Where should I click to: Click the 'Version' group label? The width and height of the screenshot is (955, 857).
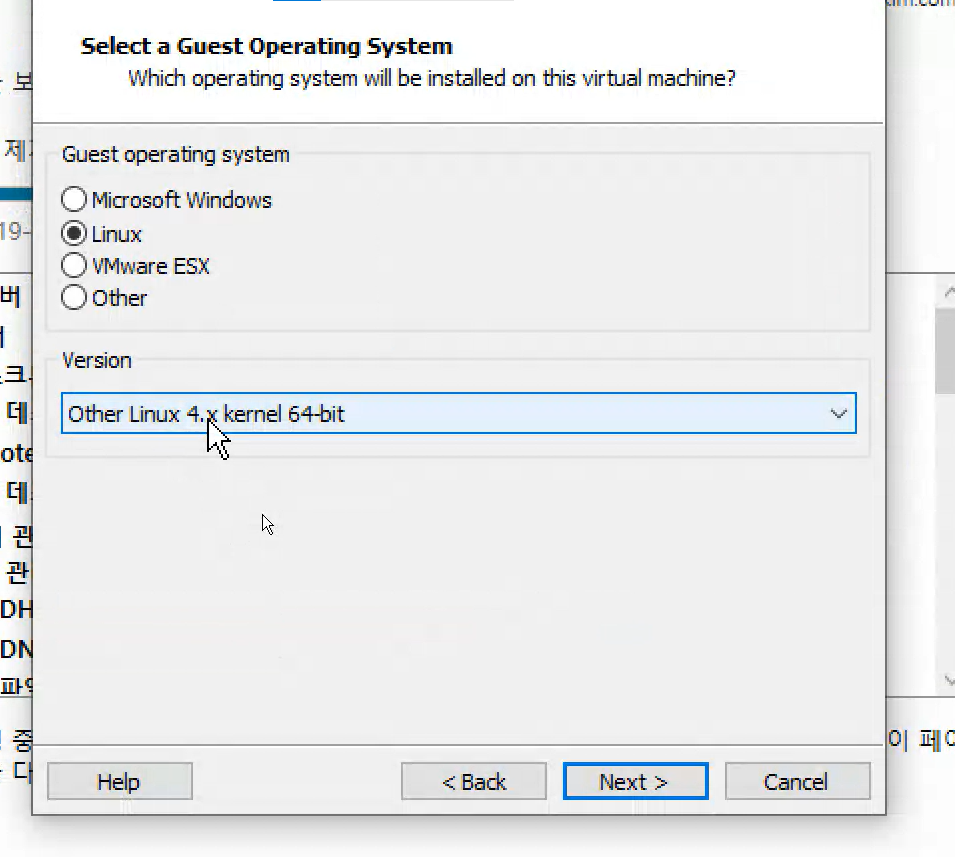(x=97, y=361)
